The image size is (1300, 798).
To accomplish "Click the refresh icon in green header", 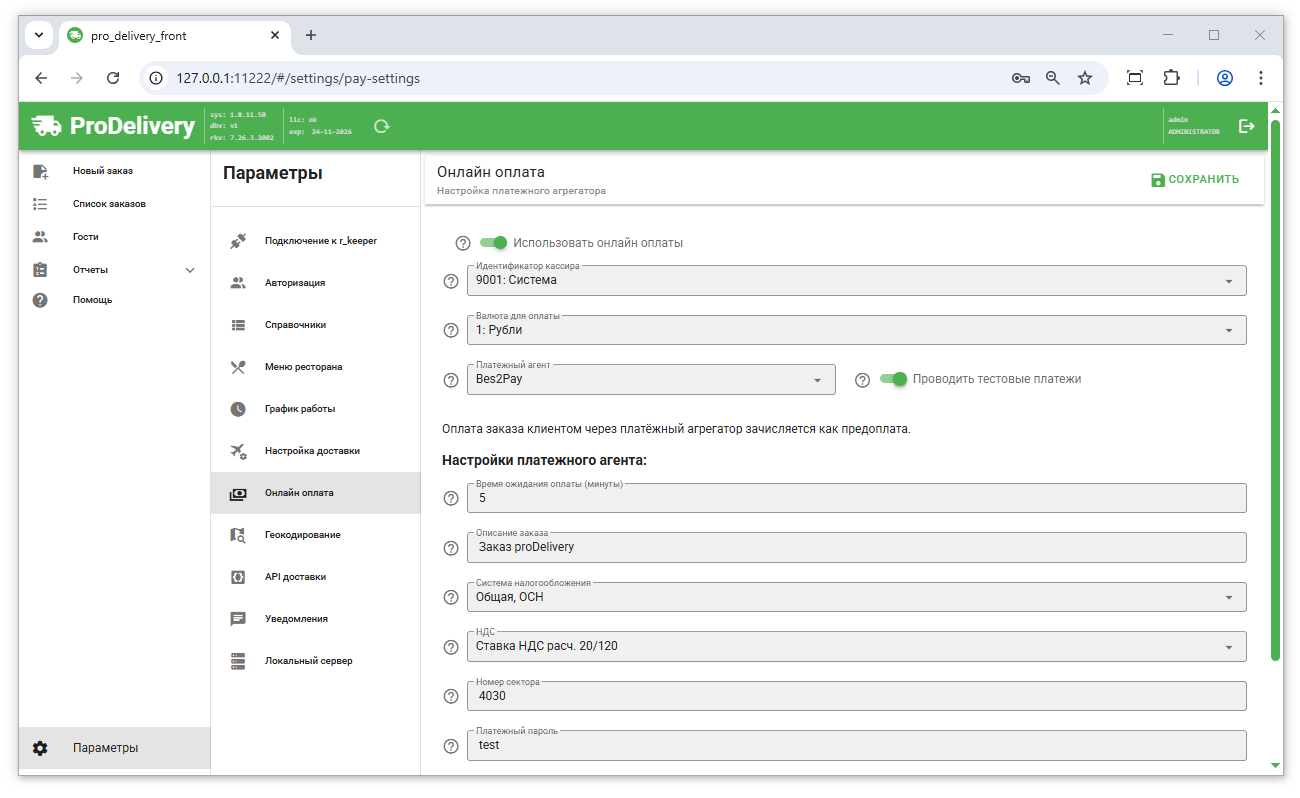I will (381, 126).
